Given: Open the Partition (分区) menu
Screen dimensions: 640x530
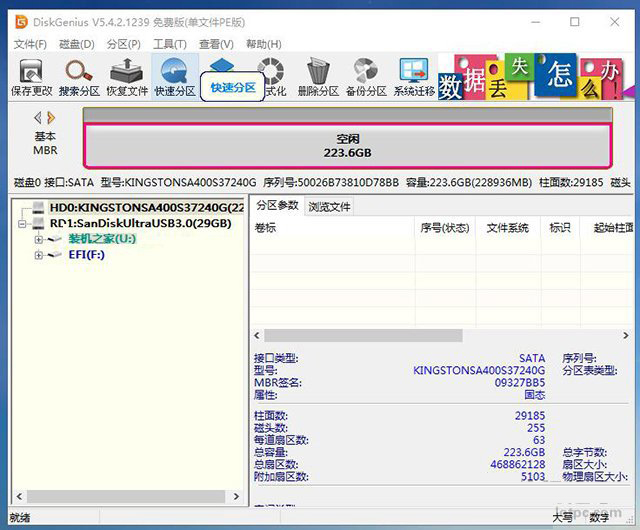Looking at the screenshot, I should point(124,44).
